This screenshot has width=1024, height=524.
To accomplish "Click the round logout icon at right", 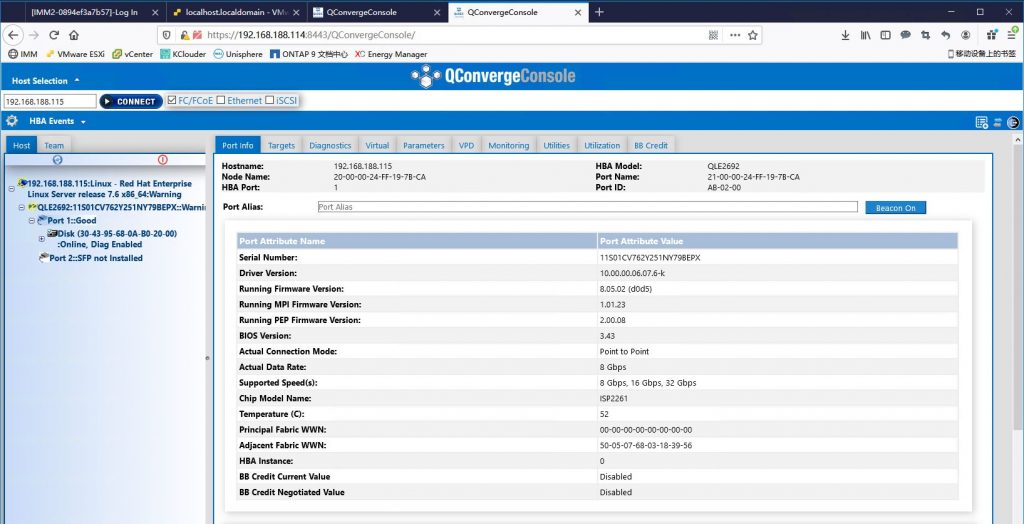I will [1013, 122].
